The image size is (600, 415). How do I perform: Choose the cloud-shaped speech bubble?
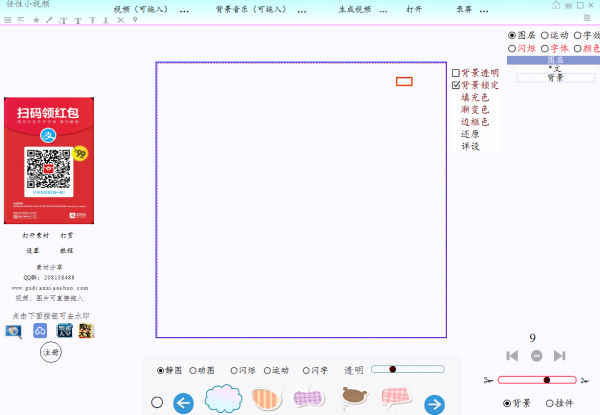pos(223,399)
